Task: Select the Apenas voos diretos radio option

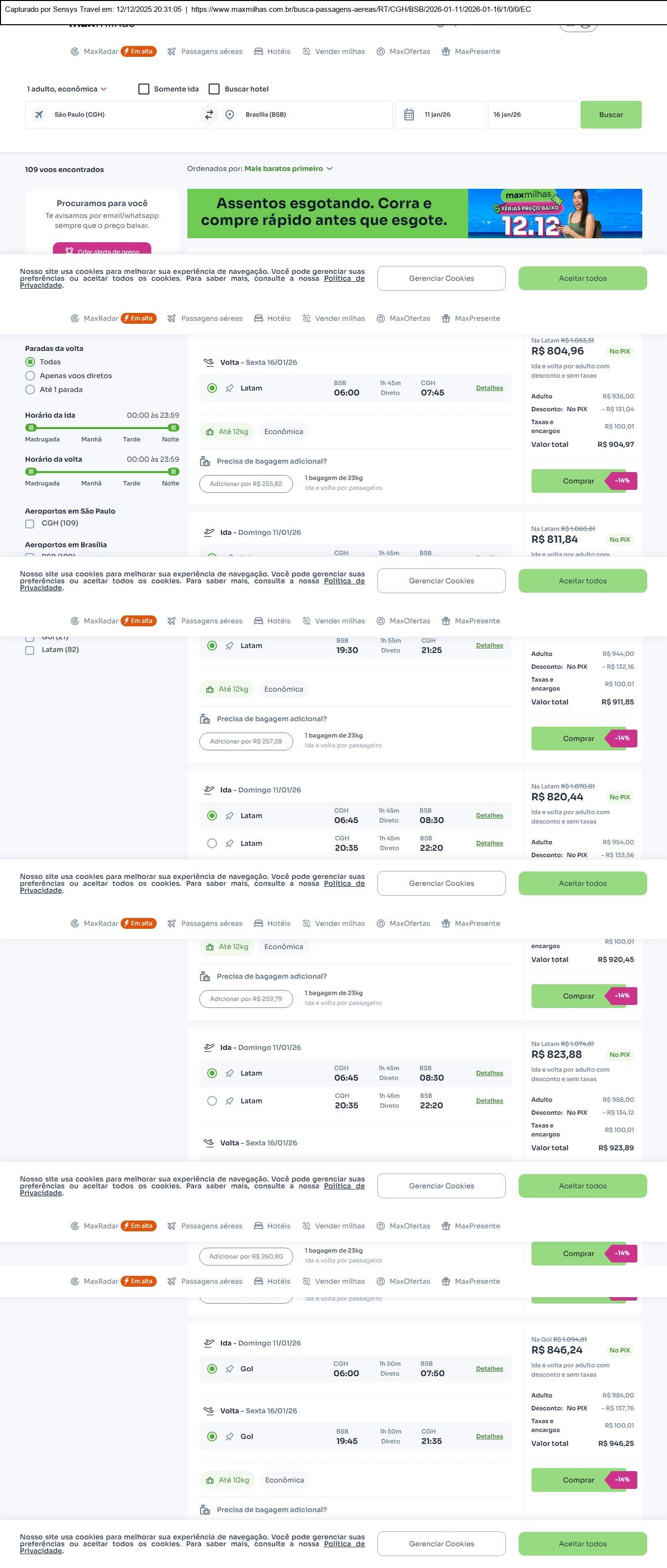Action: [x=30, y=376]
